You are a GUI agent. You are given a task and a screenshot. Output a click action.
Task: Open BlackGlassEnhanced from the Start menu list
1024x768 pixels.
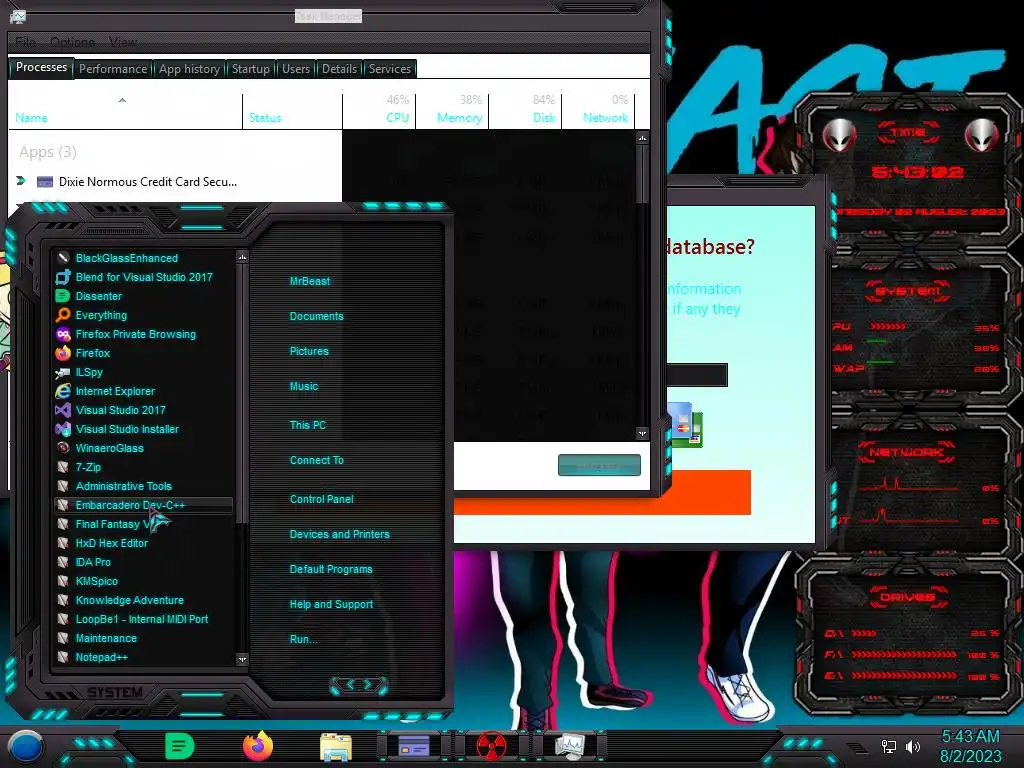point(127,258)
